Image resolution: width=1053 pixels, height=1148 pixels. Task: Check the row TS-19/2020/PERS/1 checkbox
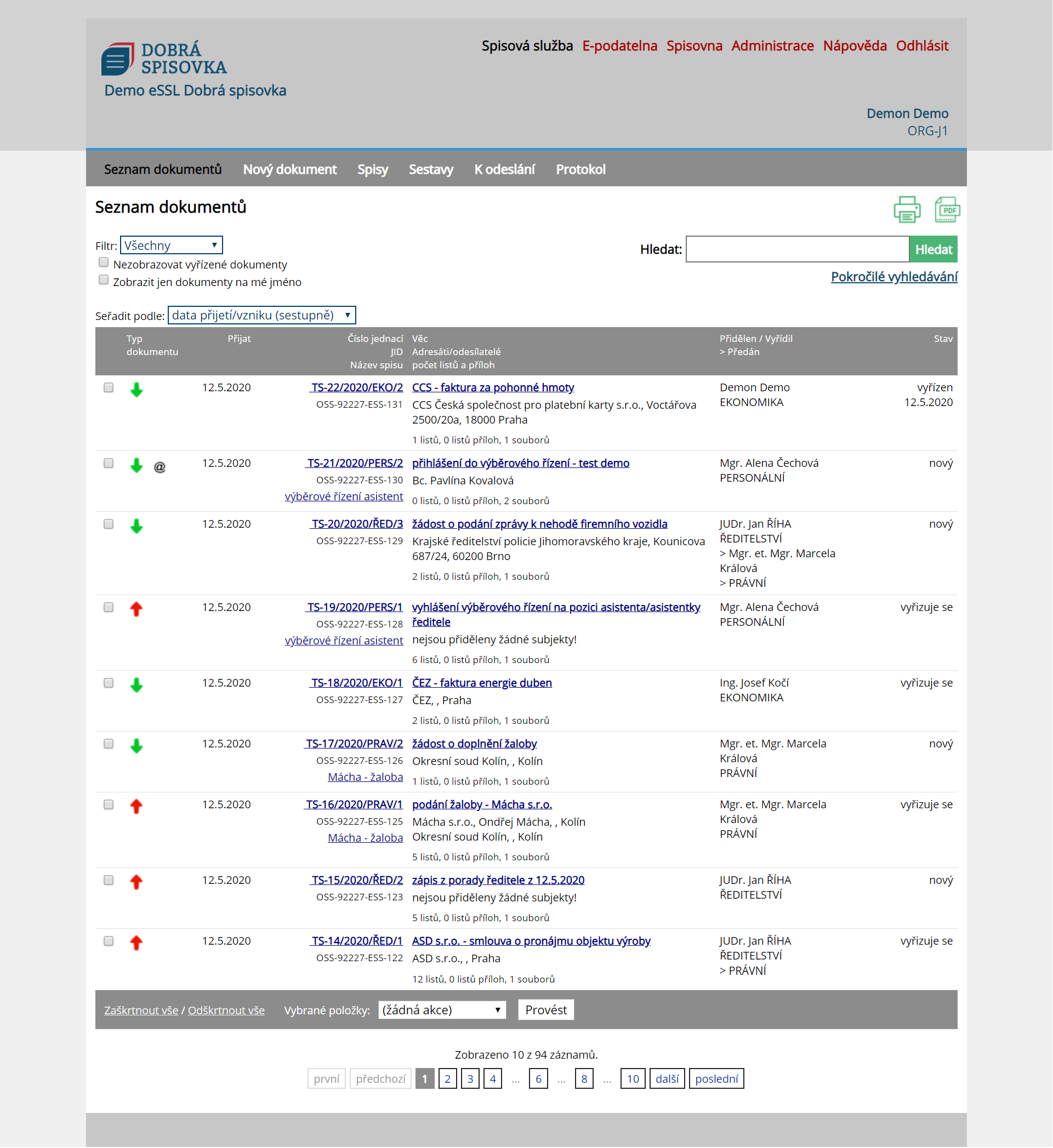[x=109, y=608]
